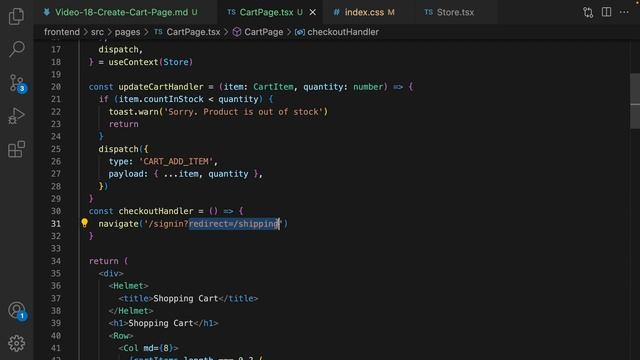Click 'Shopping Cart' text within h1 on line 39
This screenshot has width=640, height=360.
coord(160,323)
